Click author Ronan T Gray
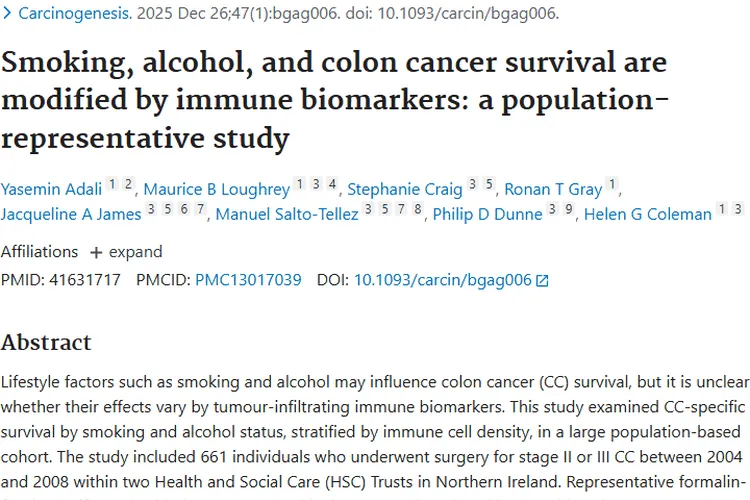Image resolution: width=750 pixels, height=500 pixels. [553, 188]
